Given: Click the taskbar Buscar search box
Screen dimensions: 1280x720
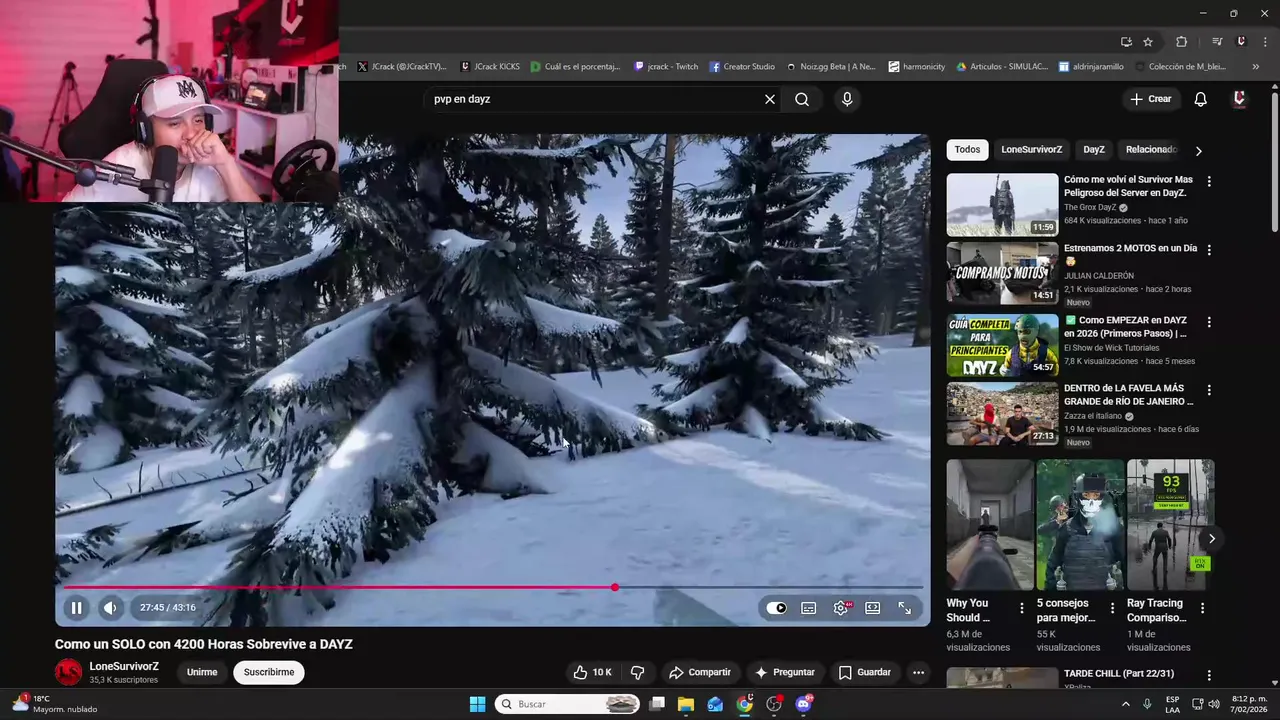Looking at the screenshot, I should pos(567,704).
